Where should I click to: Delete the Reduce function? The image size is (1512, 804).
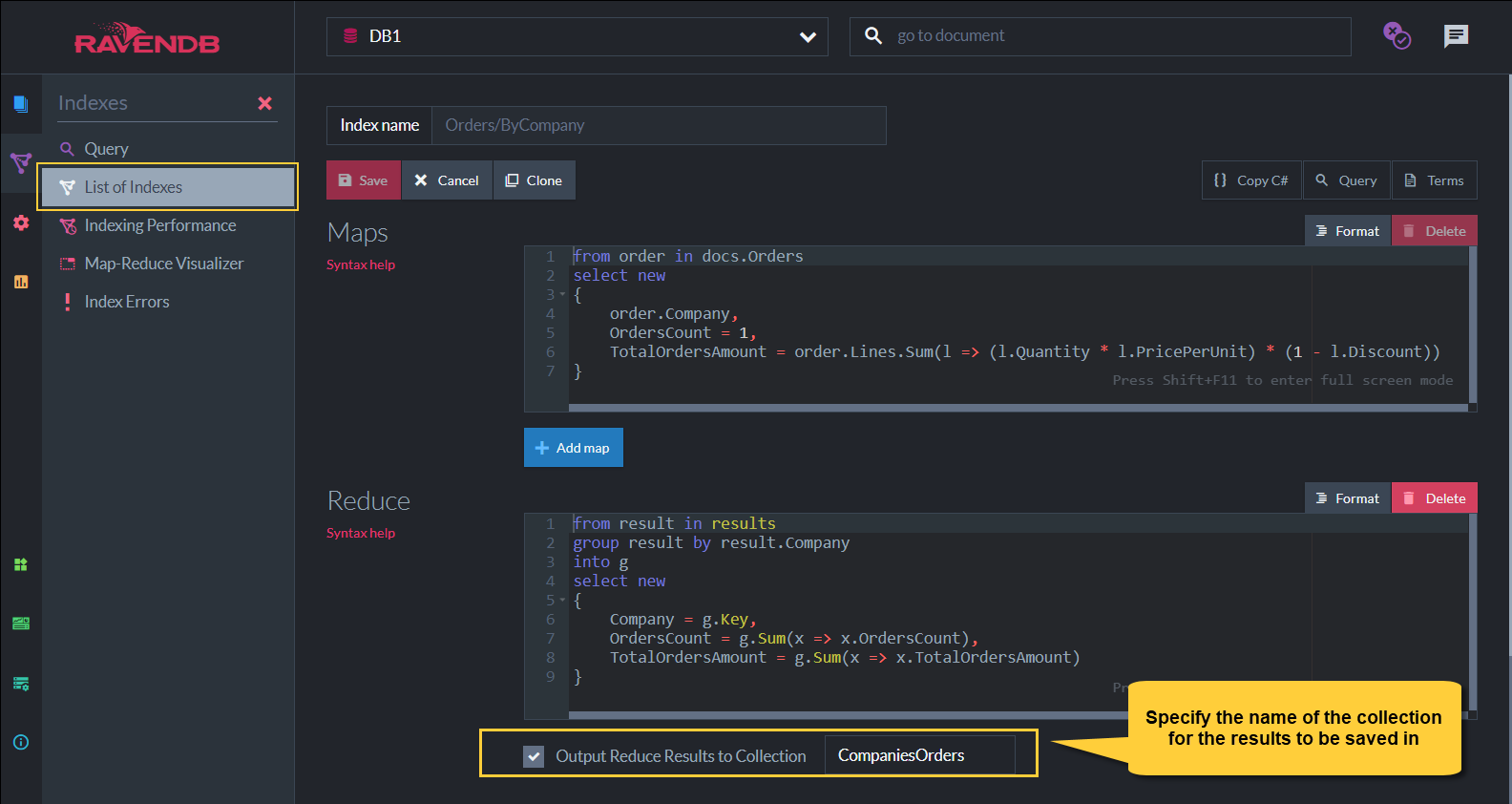coord(1435,498)
